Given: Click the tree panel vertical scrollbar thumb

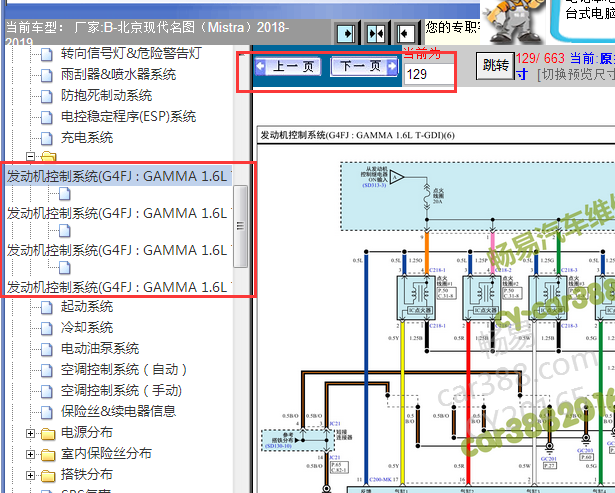Looking at the screenshot, I should [x=240, y=226].
